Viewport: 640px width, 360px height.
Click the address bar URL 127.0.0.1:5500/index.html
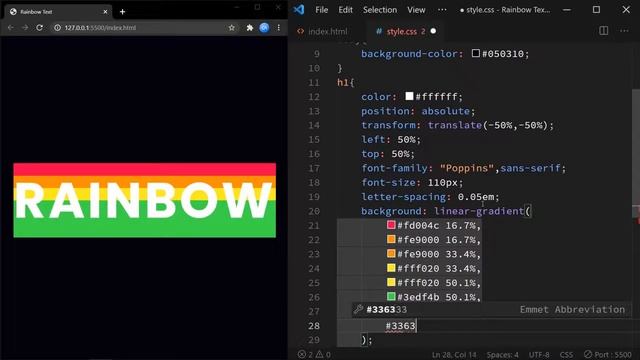pos(100,28)
